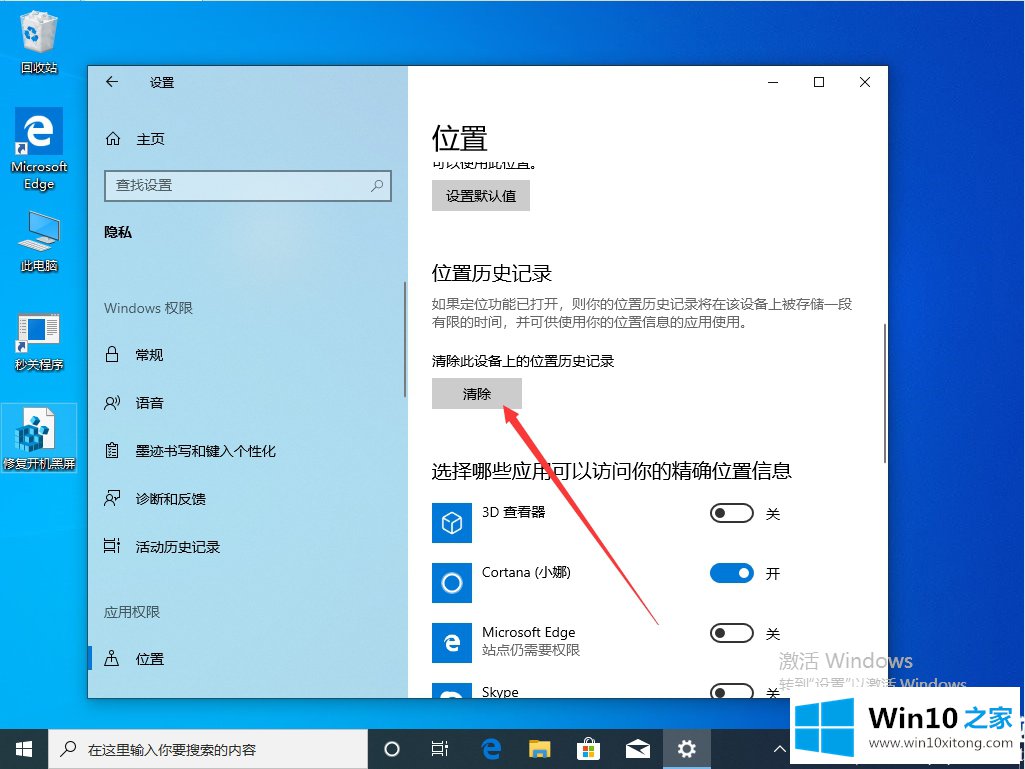Enable location for 3D 查看器
1025x769 pixels.
tap(731, 514)
